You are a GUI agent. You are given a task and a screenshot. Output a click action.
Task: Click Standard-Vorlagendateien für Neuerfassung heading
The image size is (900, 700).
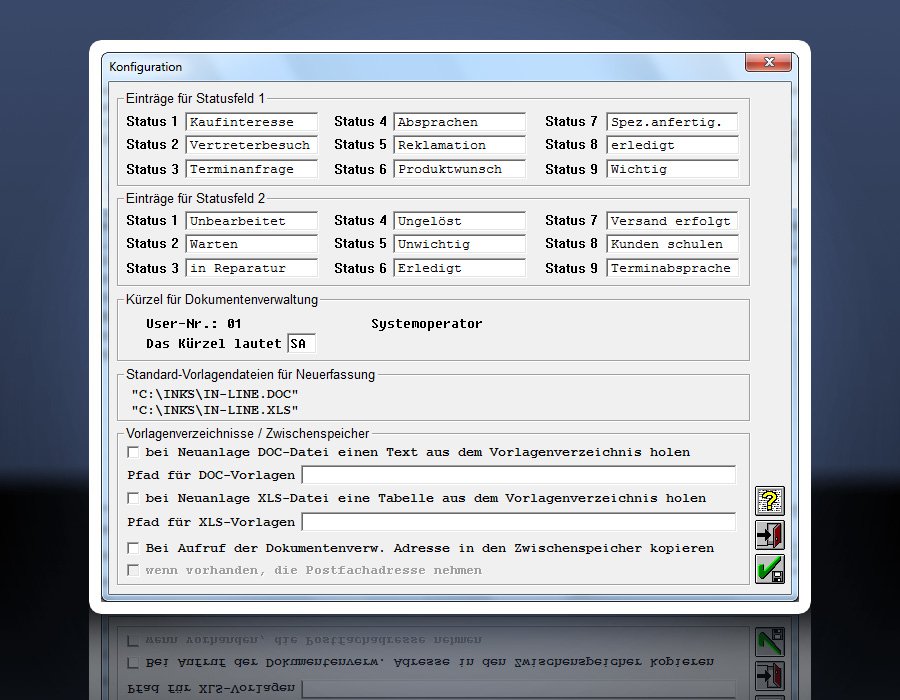click(250, 375)
